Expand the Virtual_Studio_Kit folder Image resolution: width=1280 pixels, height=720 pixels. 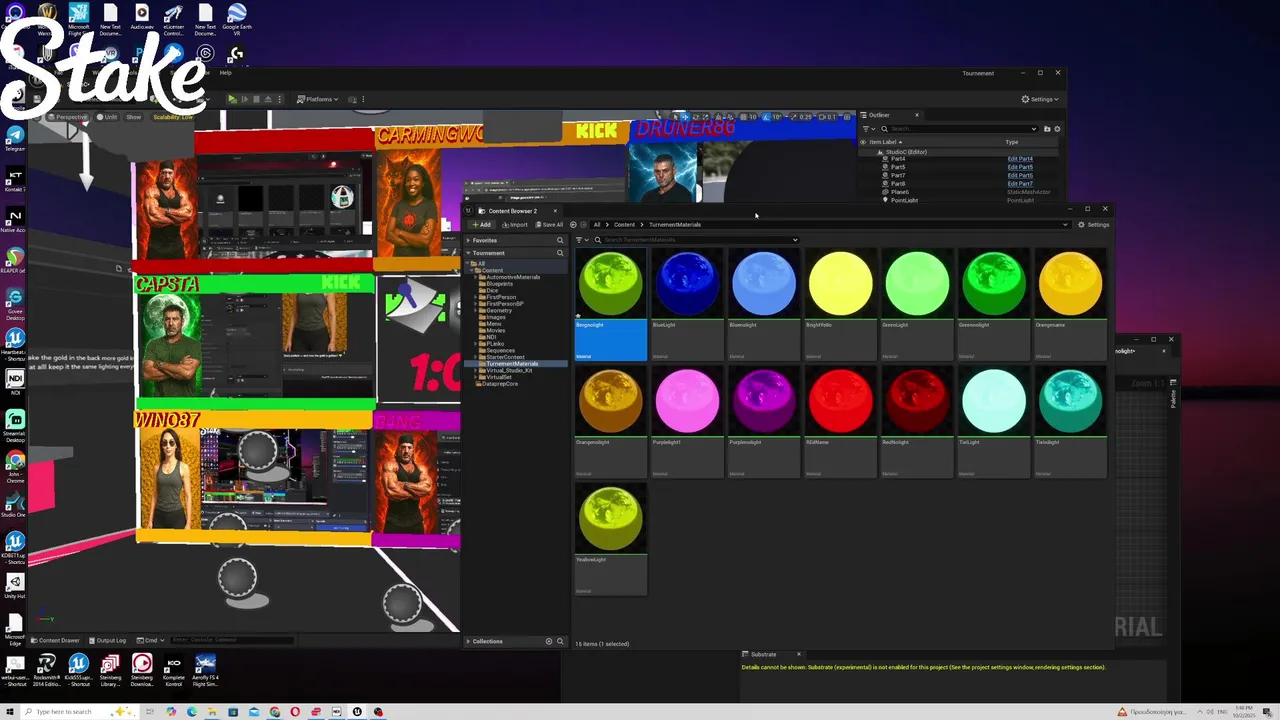pyautogui.click(x=477, y=370)
